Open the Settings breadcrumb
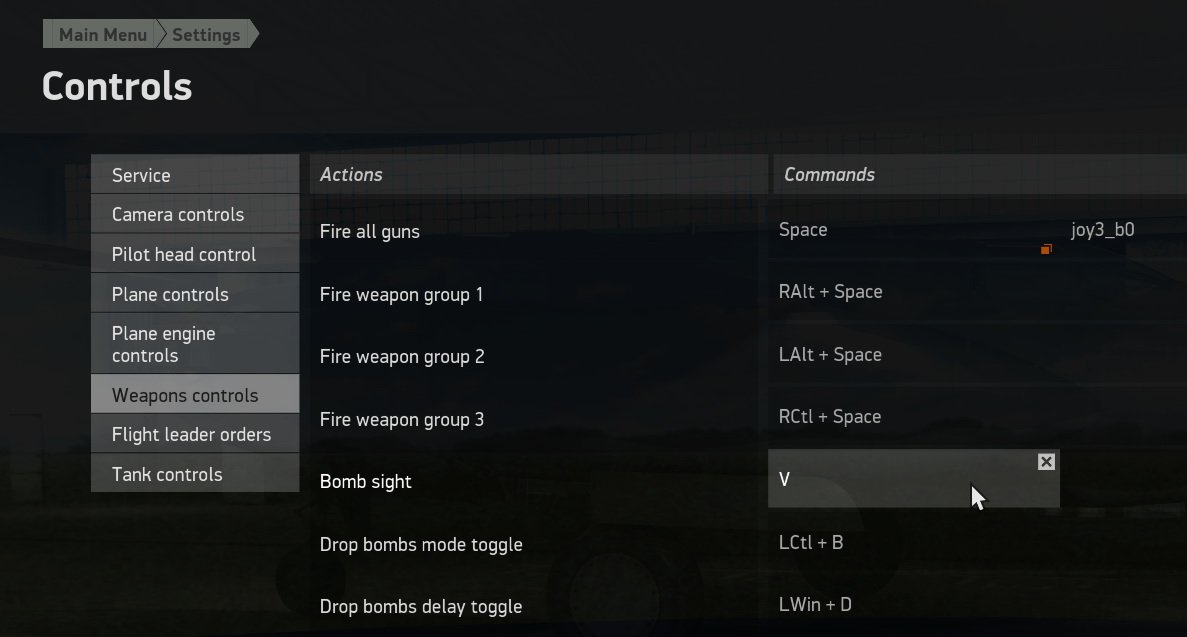Viewport: 1187px width, 637px height. (206, 35)
